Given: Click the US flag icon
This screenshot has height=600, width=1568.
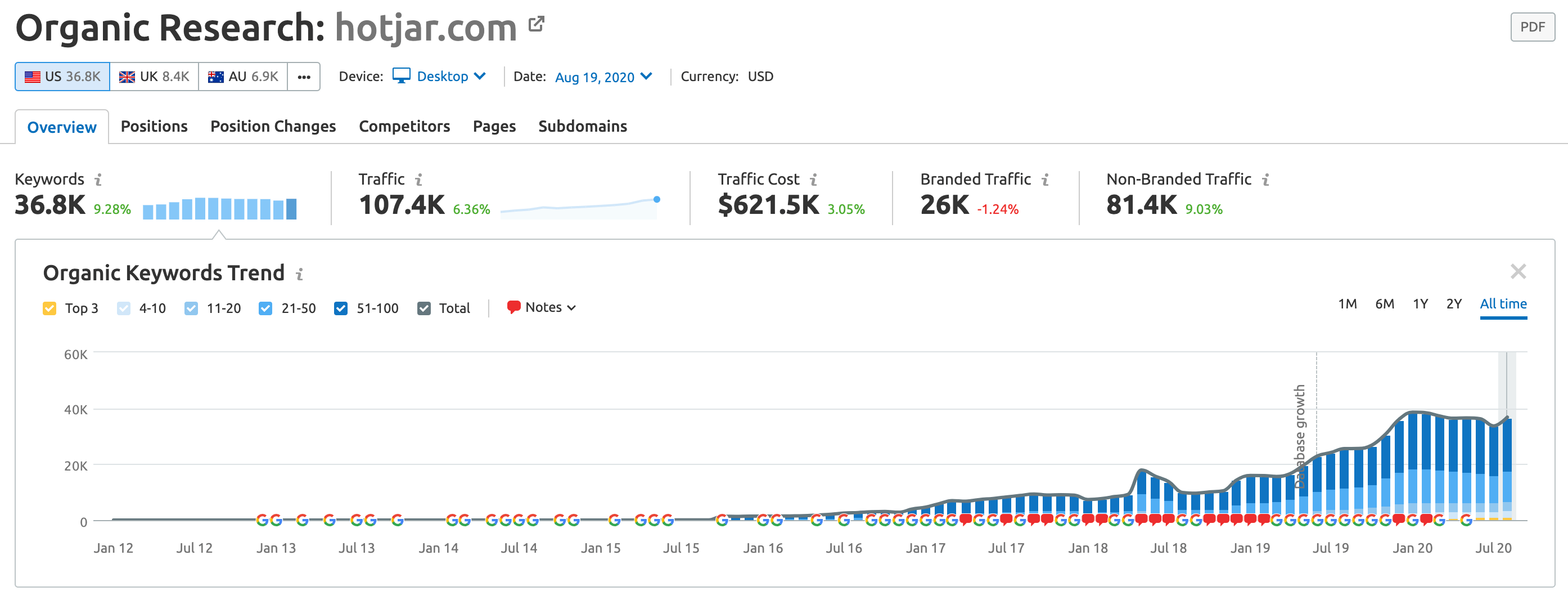Looking at the screenshot, I should coord(32,77).
